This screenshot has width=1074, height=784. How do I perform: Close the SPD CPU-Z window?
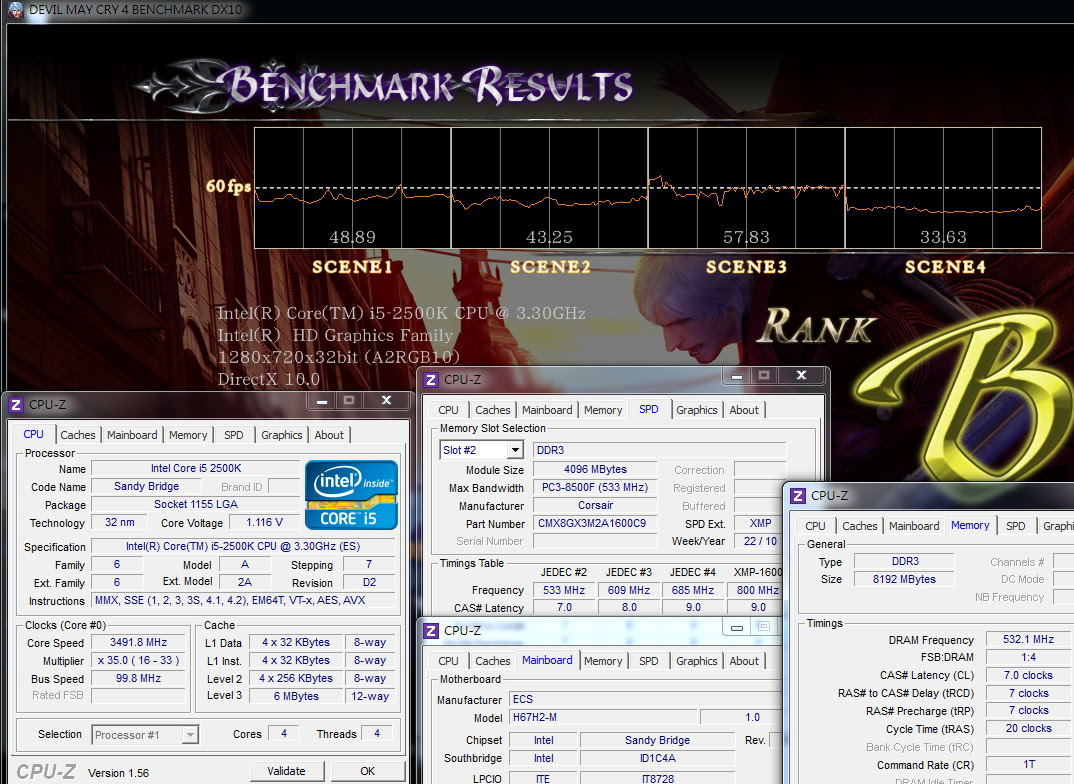click(801, 375)
